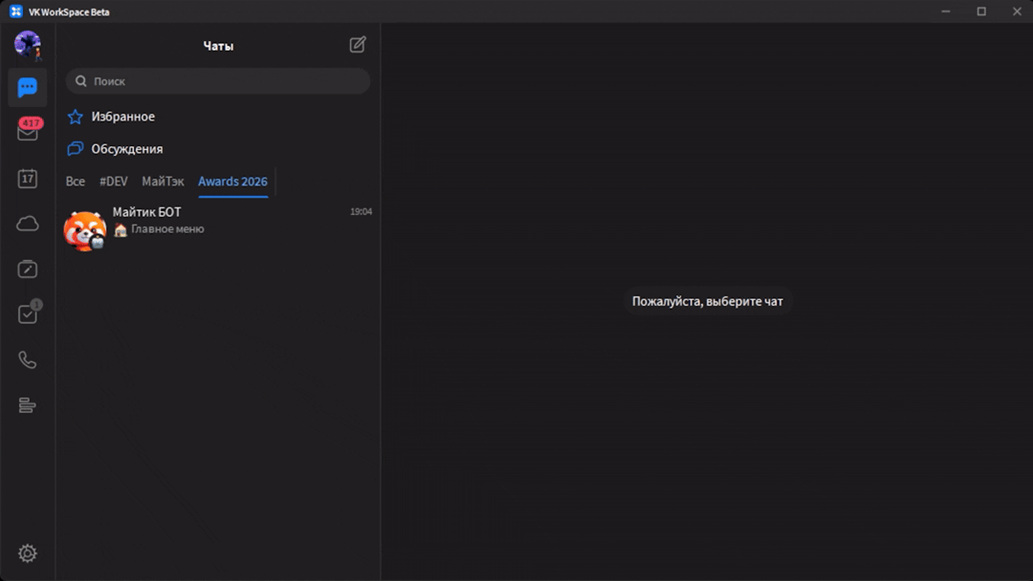Open the Chats section in the sidebar
This screenshot has width=1033, height=581.
27,88
